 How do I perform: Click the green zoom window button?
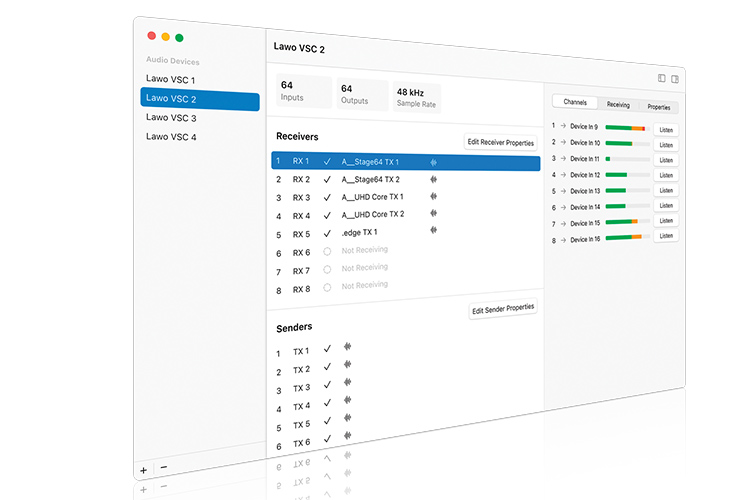(179, 38)
